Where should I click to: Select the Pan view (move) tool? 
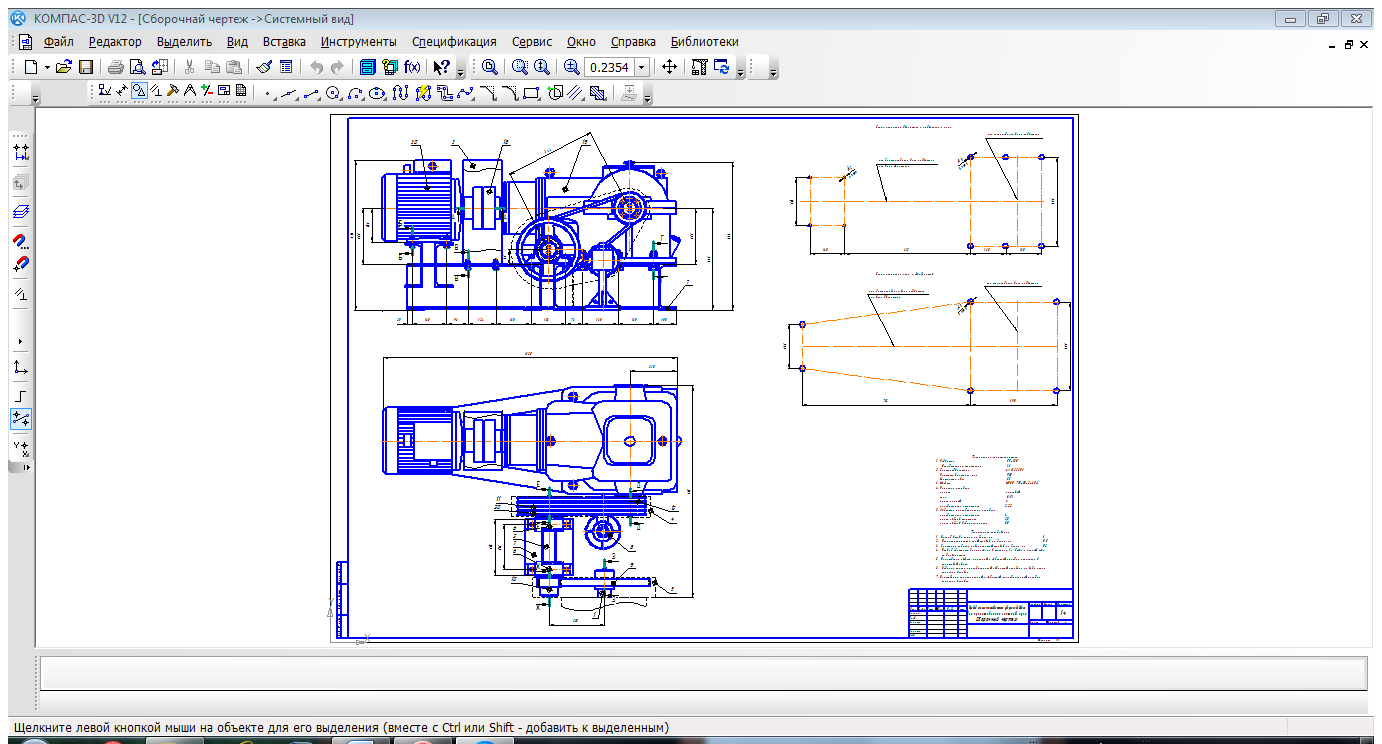coord(669,67)
